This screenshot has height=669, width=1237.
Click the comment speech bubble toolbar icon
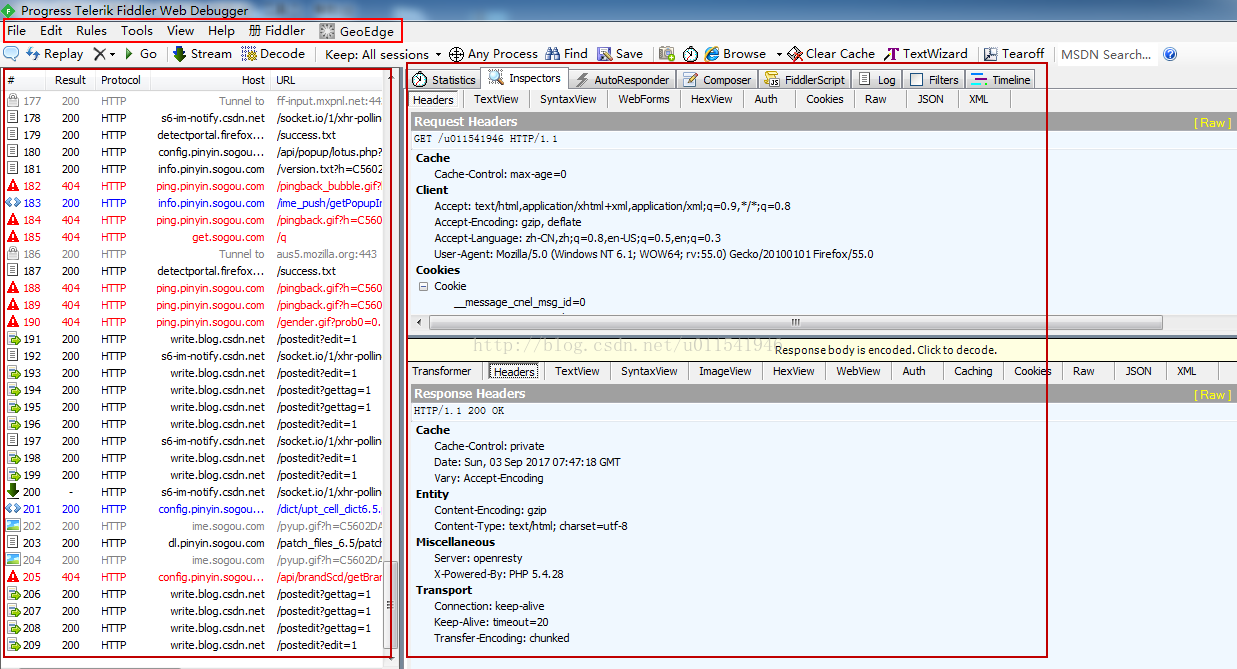click(x=12, y=54)
